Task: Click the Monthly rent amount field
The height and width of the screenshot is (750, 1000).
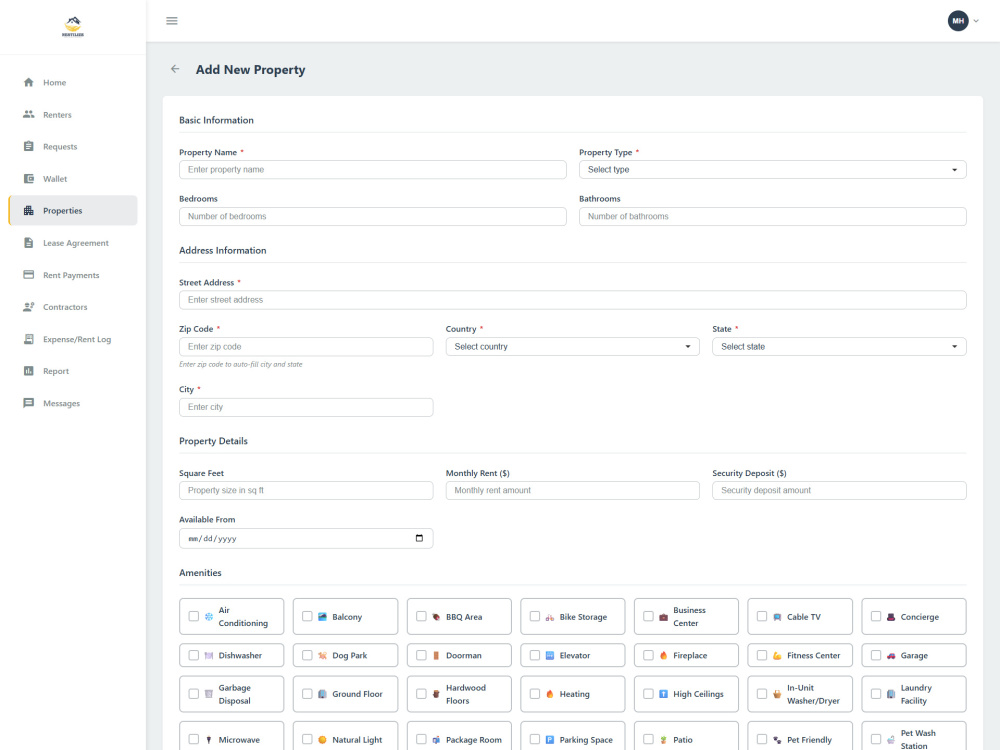Action: (x=572, y=490)
